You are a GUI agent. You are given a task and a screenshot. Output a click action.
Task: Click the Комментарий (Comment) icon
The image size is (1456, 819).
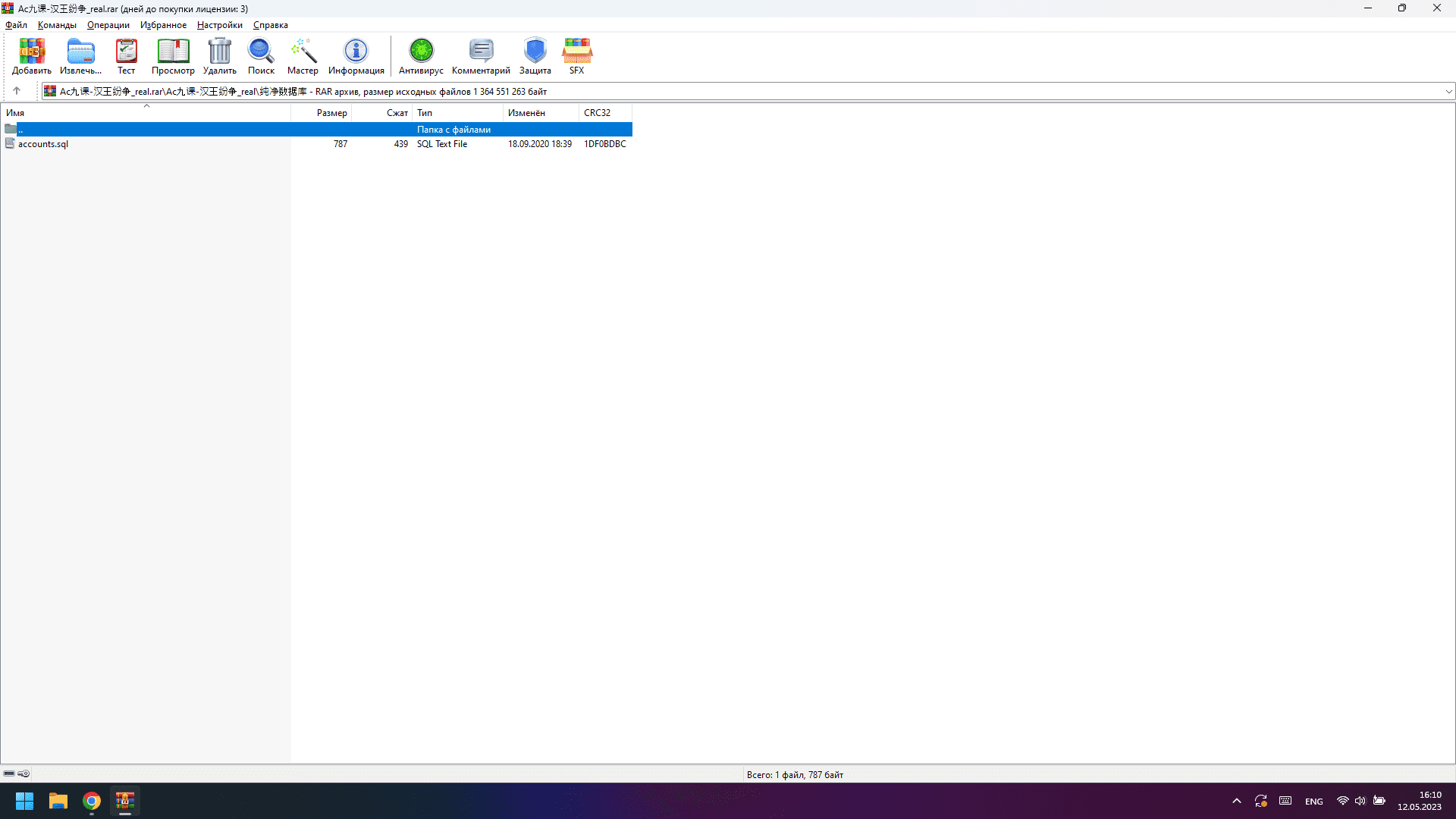pos(481,55)
